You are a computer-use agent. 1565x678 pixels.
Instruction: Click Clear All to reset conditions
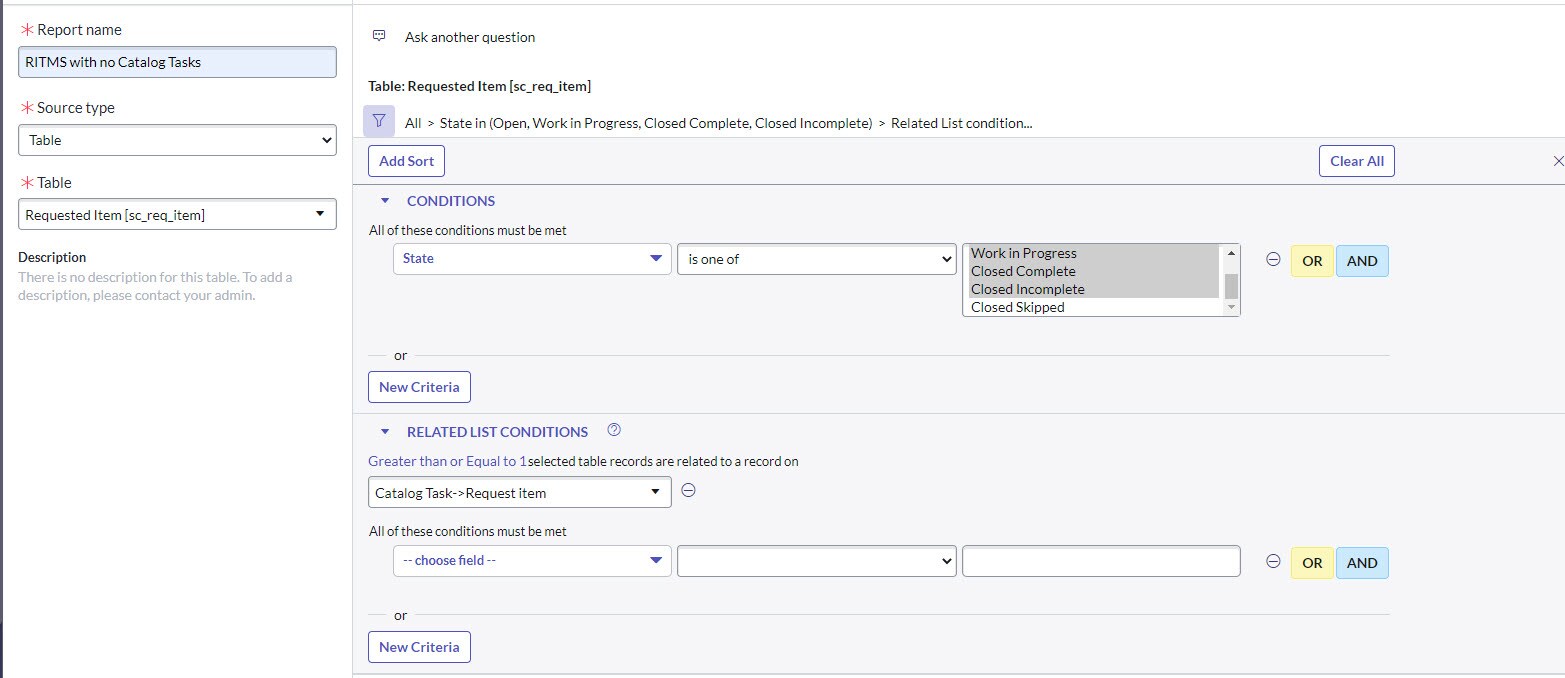tap(1356, 160)
